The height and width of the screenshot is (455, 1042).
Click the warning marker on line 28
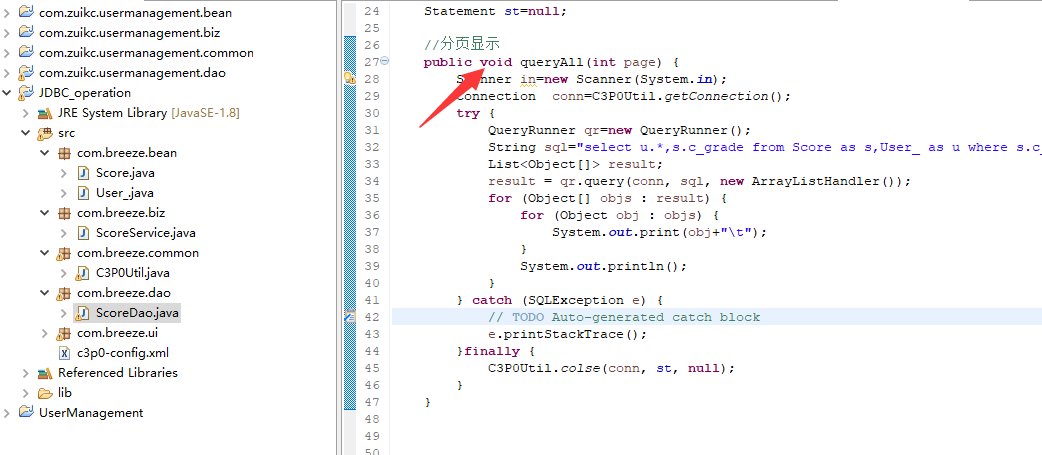[350, 79]
